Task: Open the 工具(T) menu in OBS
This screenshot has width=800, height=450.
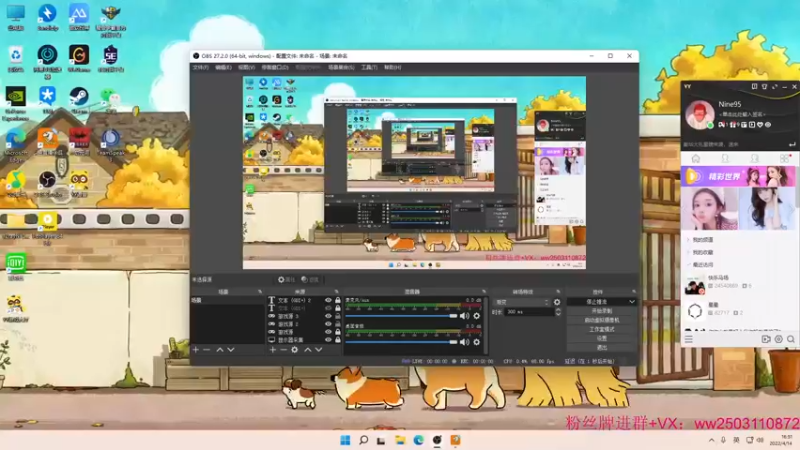Action: 369,67
